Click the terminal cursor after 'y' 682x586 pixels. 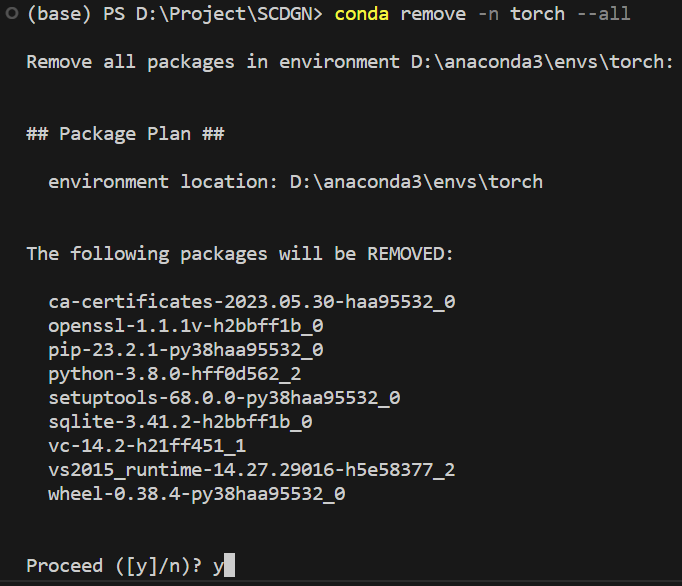(x=230, y=565)
